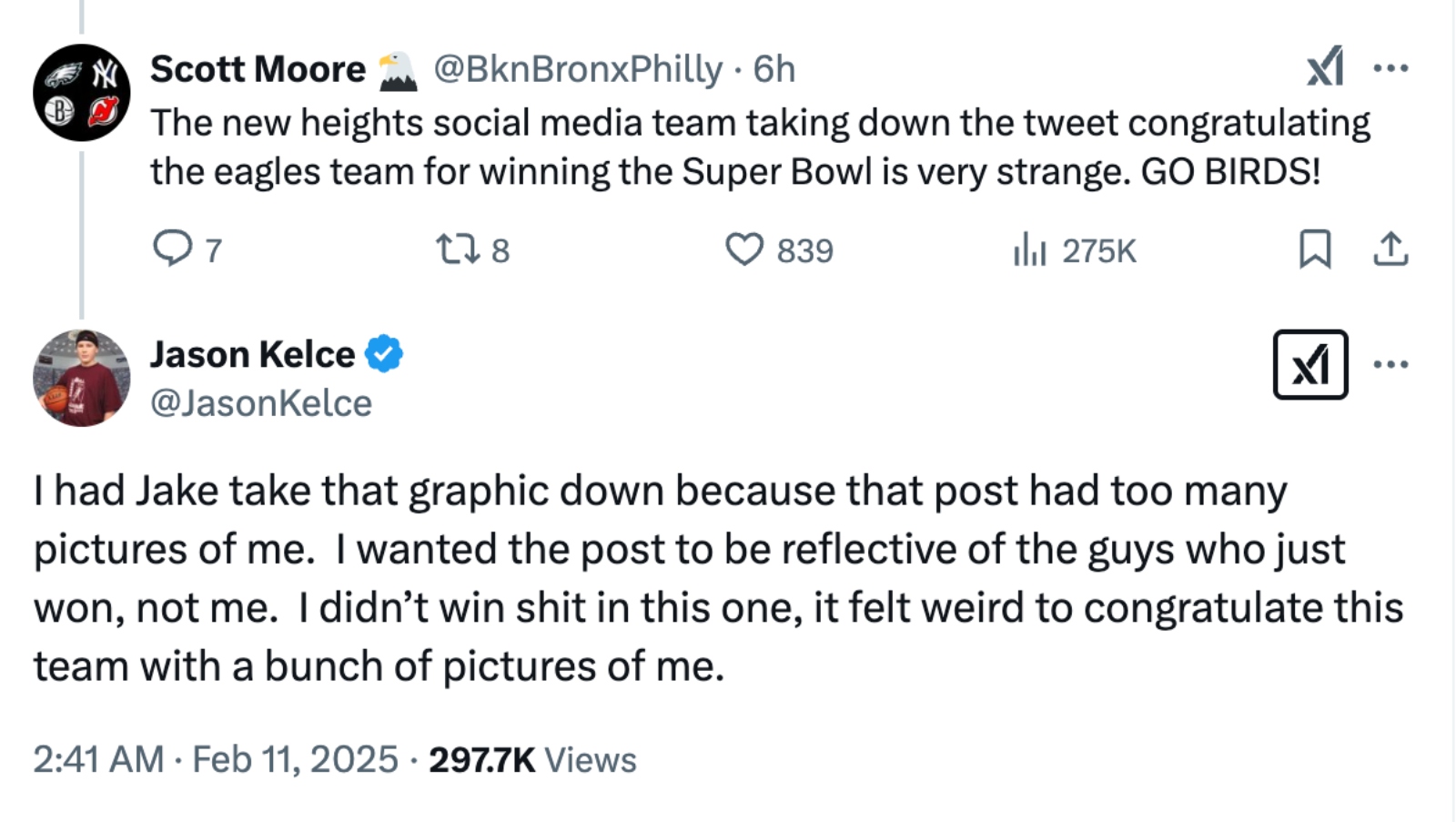Click the Feb 11, 2025 timestamp link
The image size is (1456, 822).
[294, 756]
